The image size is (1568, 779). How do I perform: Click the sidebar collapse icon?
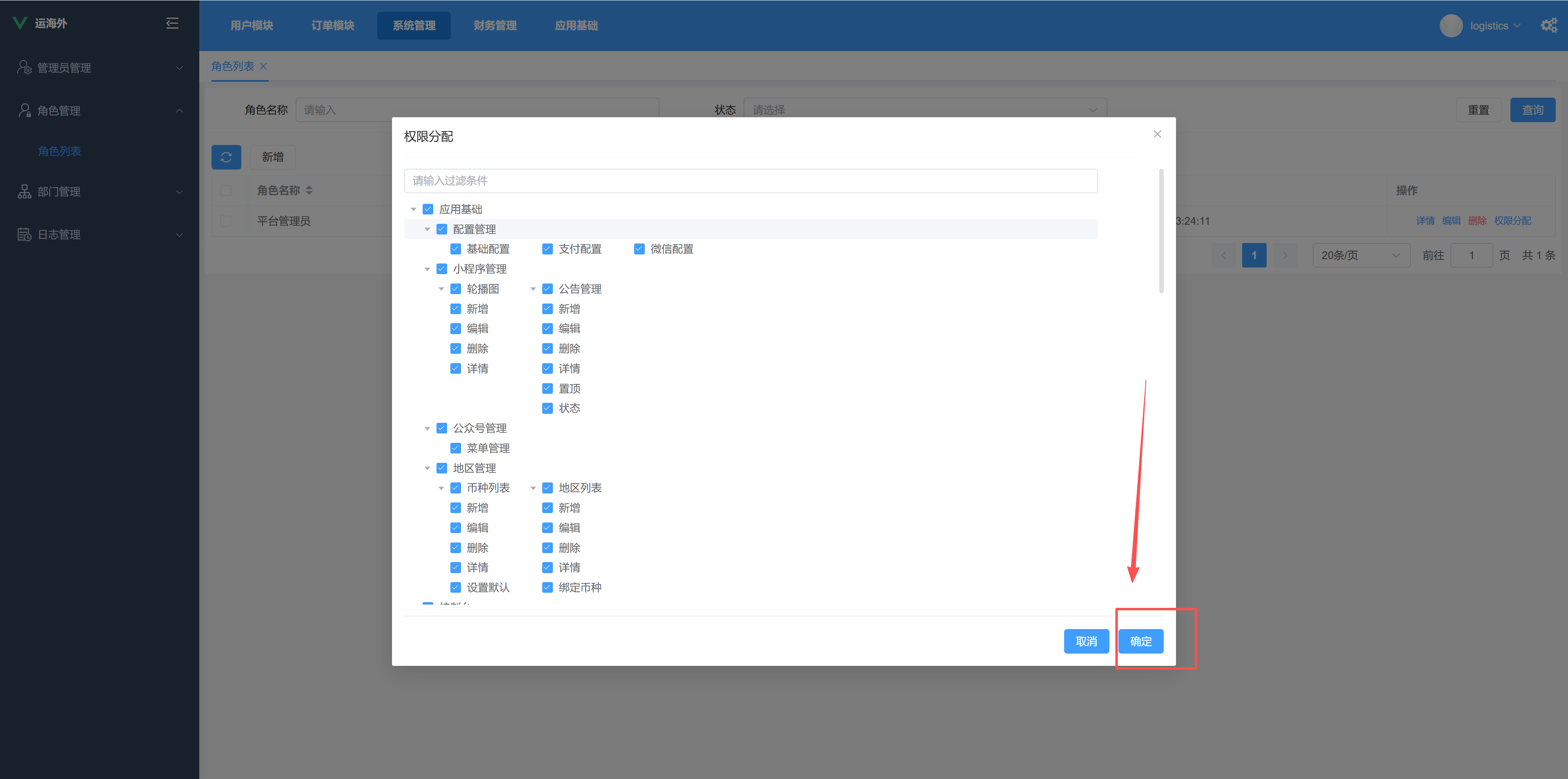click(172, 23)
